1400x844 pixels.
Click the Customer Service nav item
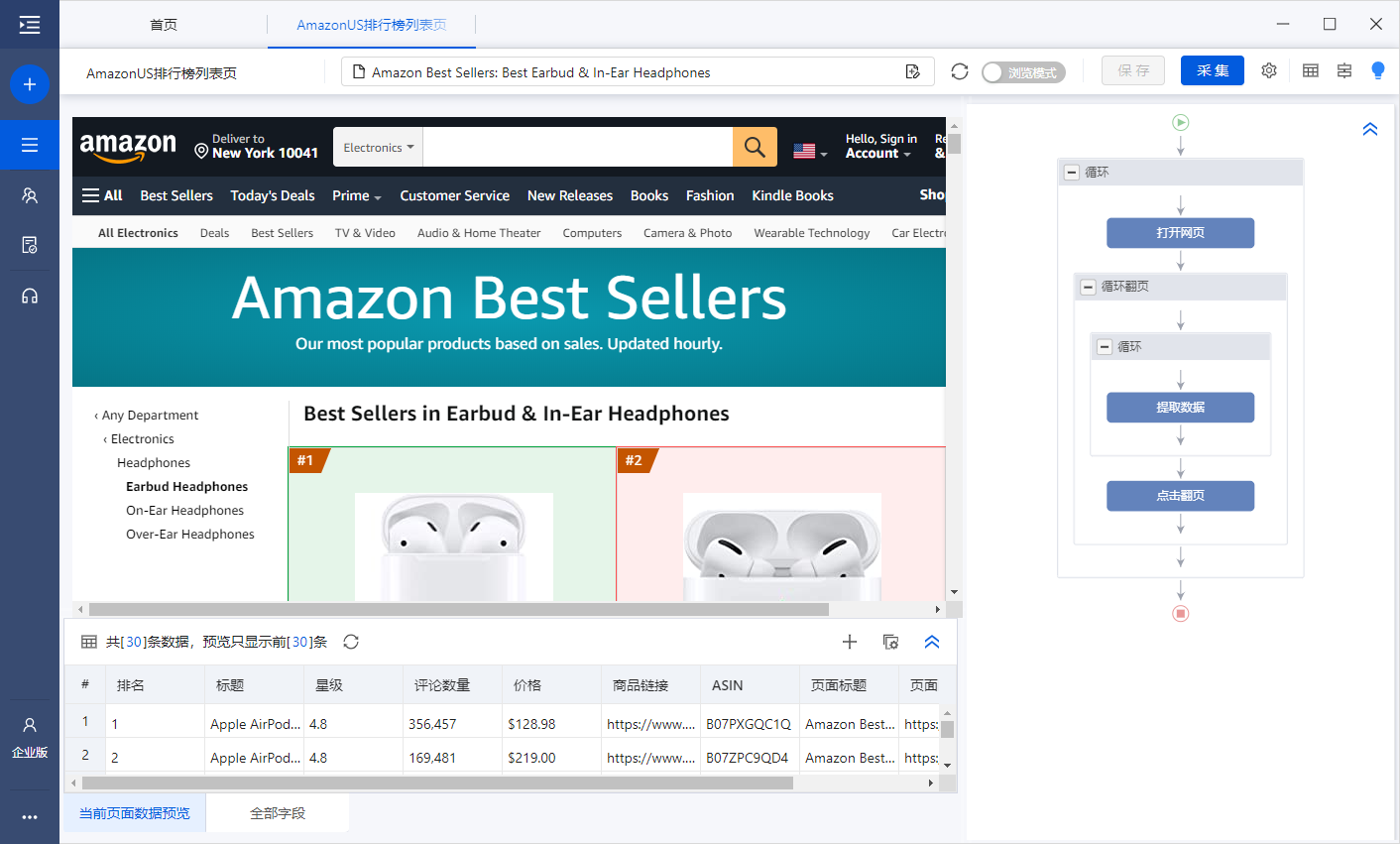tap(455, 195)
